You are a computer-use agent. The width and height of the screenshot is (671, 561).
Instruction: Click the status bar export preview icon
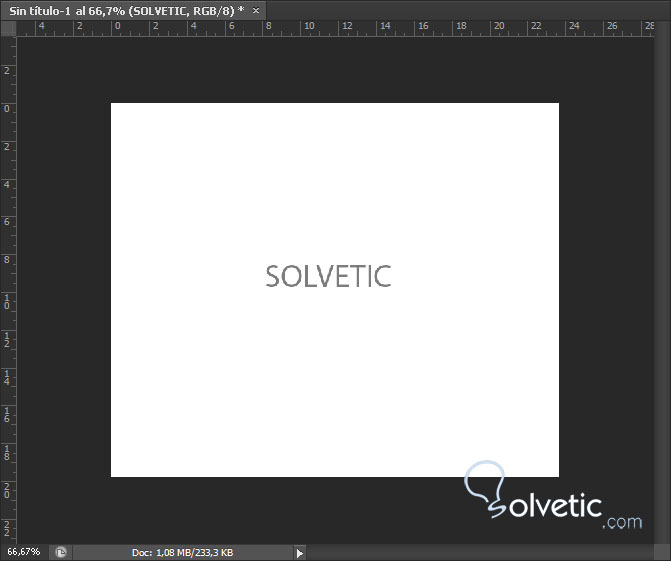point(61,552)
